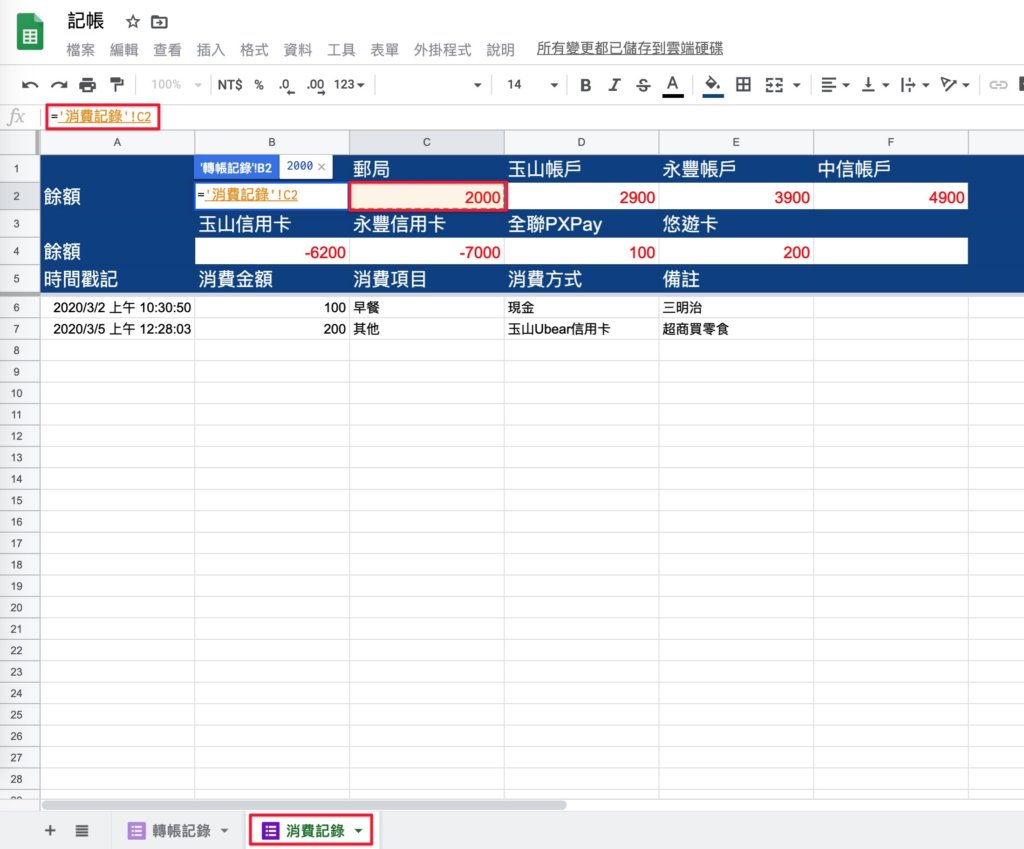Star the 記帳 document
This screenshot has height=849, width=1024.
133,22
